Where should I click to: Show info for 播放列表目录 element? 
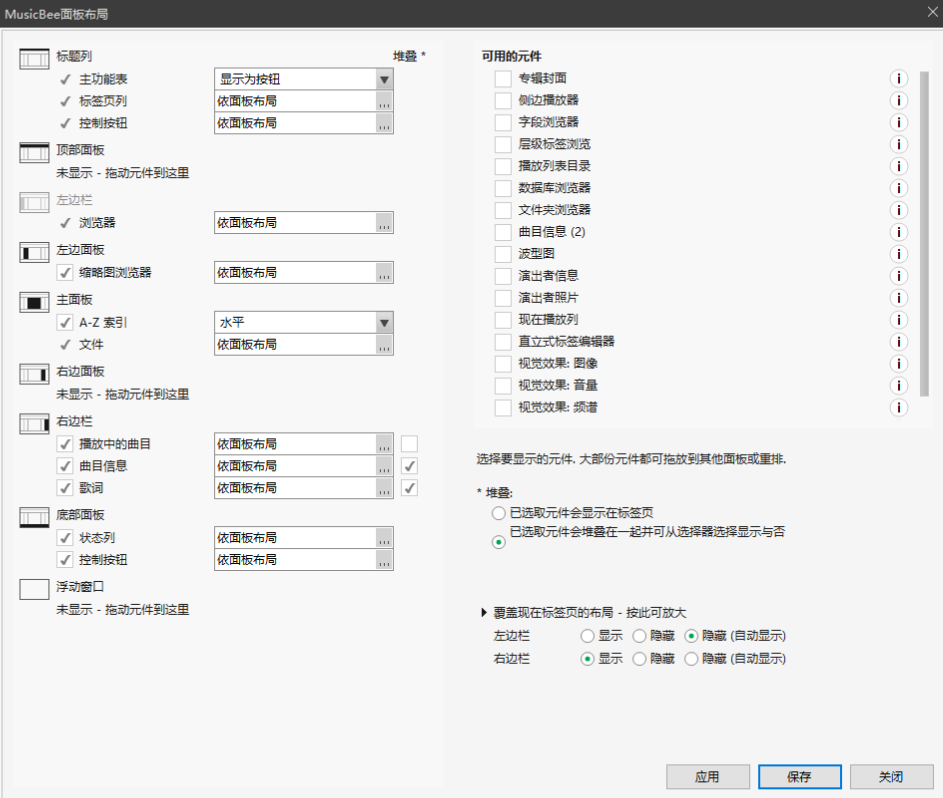click(898, 167)
